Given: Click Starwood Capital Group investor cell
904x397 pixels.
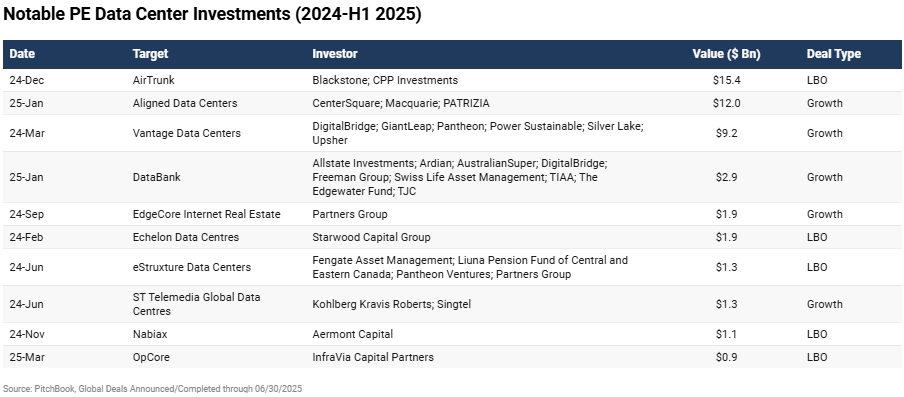Looking at the screenshot, I should tap(371, 237).
